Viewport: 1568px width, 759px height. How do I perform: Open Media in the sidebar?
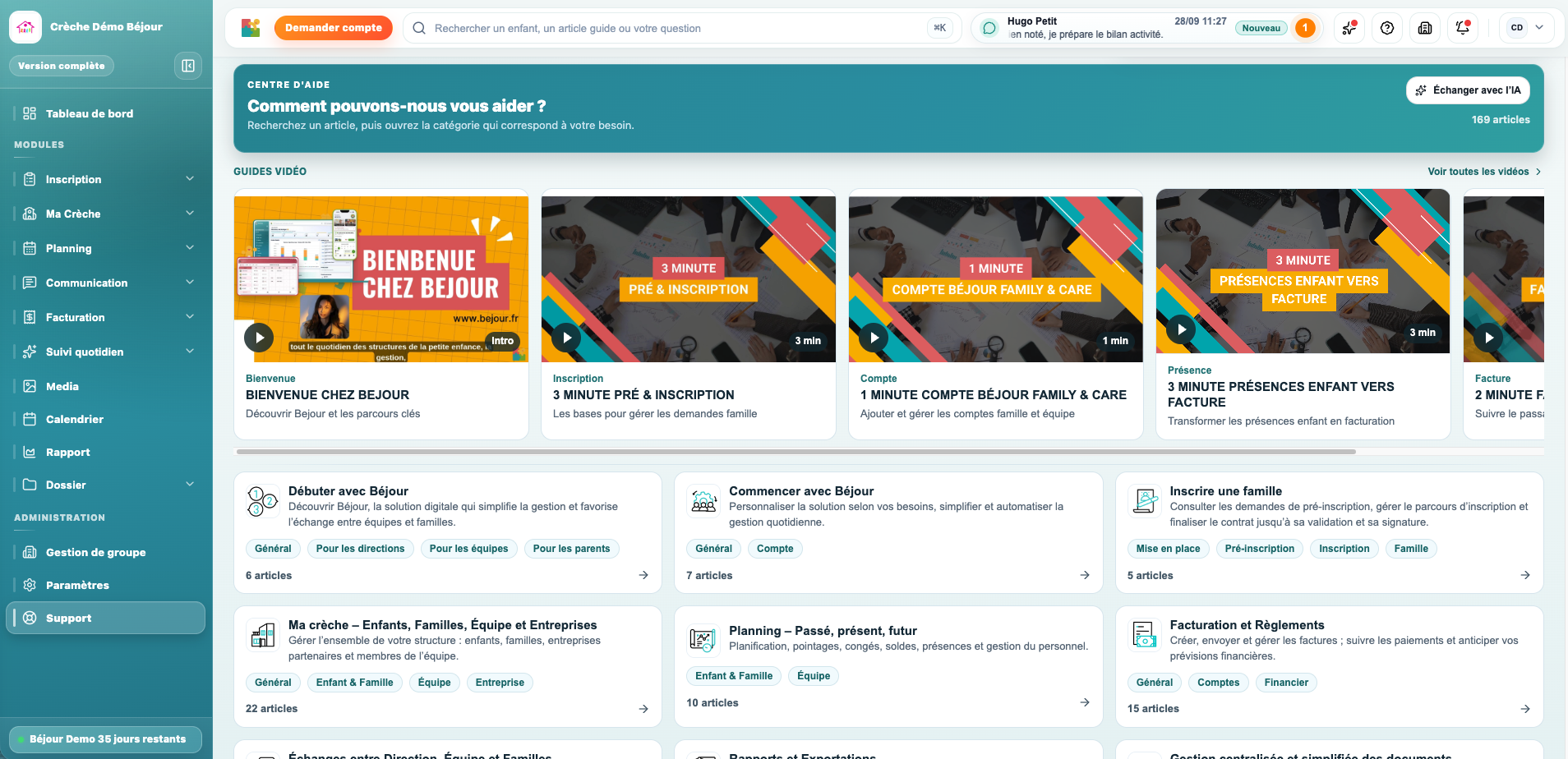pos(106,386)
